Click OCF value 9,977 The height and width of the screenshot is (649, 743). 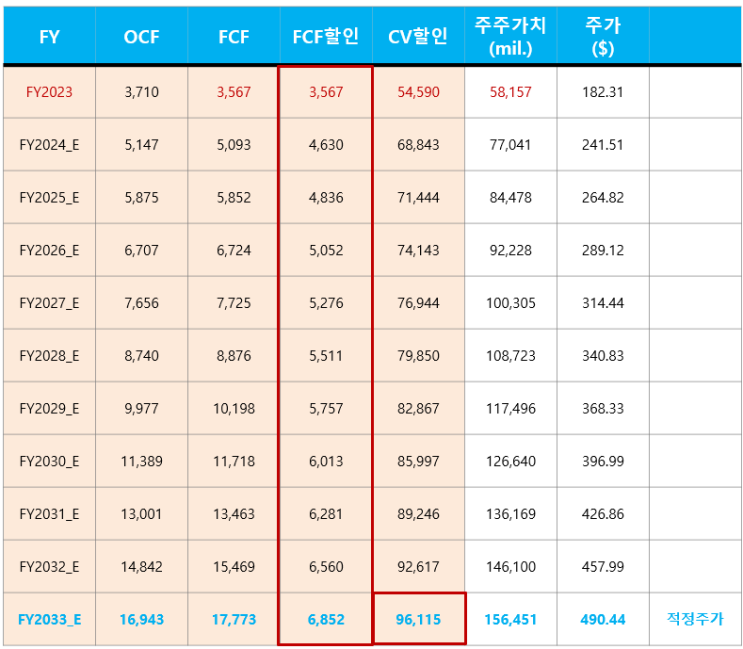[141, 408]
